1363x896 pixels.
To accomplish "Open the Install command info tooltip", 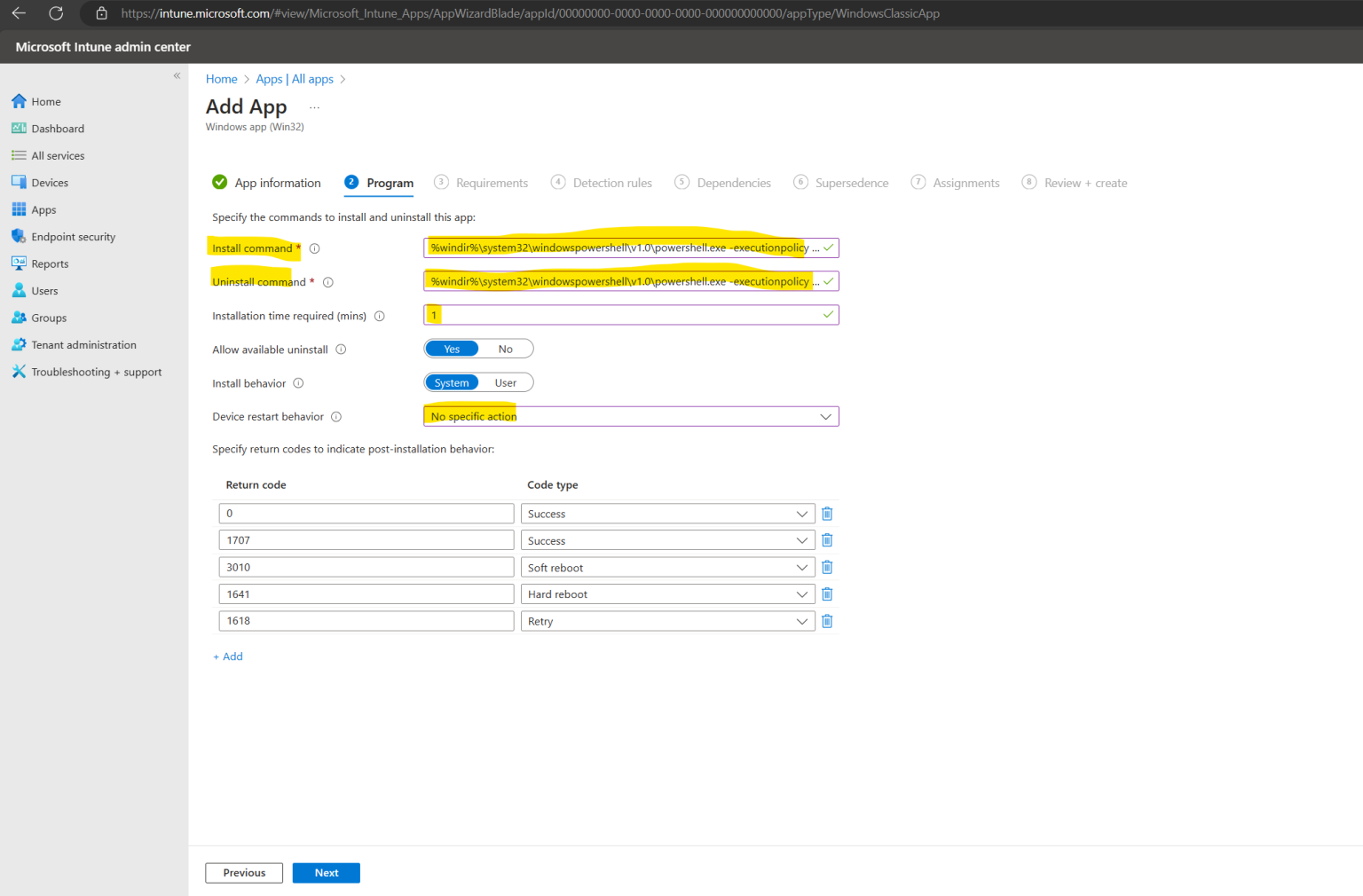I will (314, 248).
